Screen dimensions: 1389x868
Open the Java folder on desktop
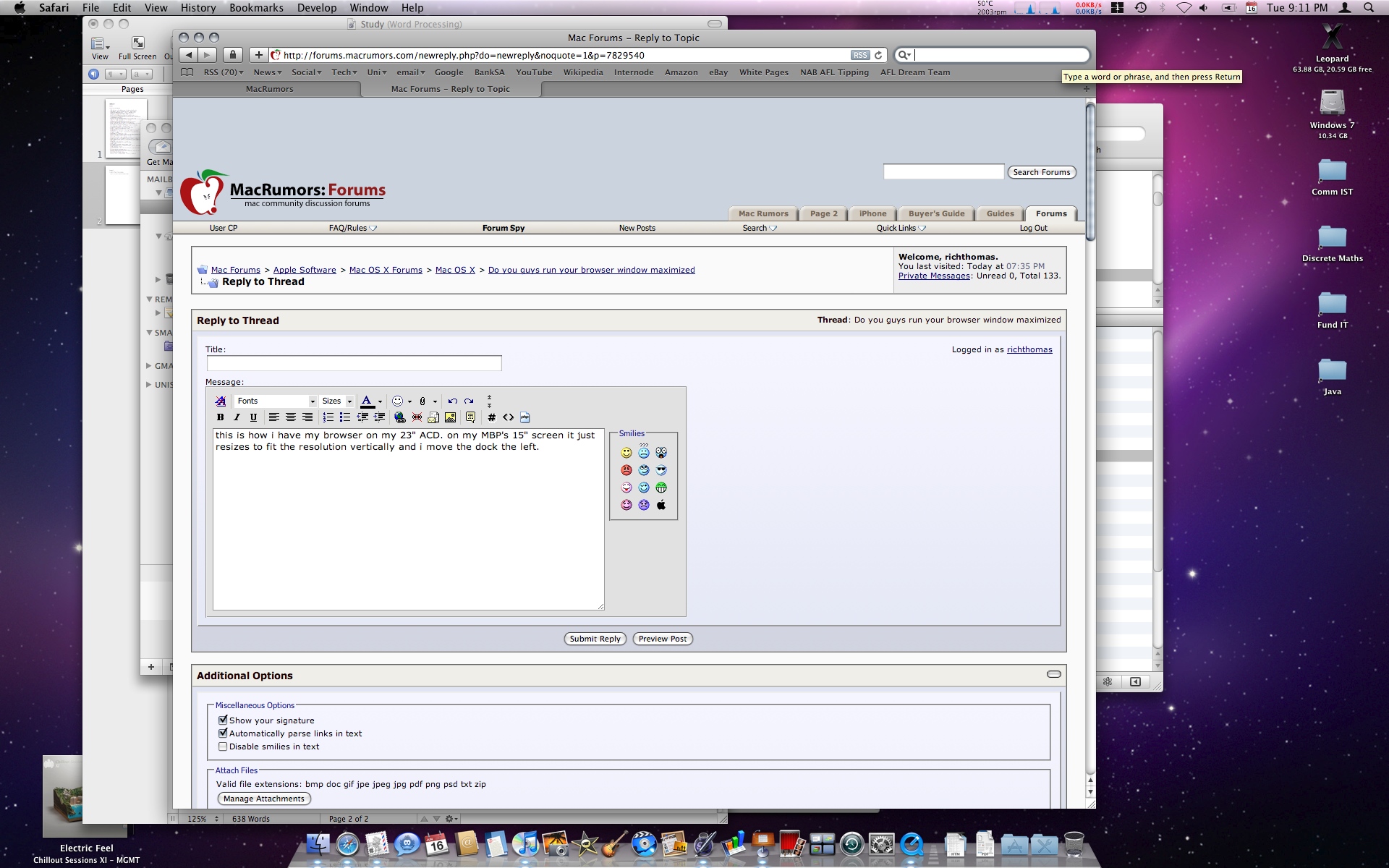1332,376
